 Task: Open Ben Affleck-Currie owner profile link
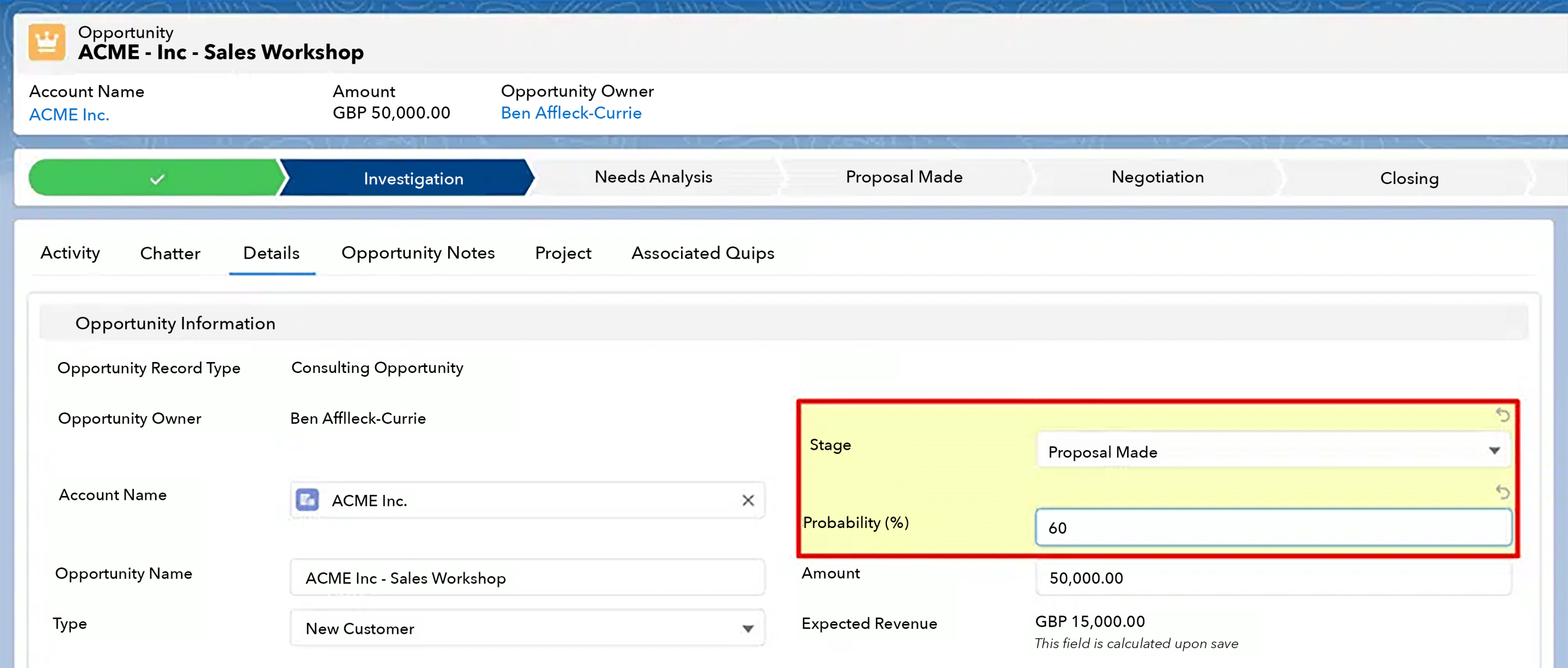(x=571, y=113)
